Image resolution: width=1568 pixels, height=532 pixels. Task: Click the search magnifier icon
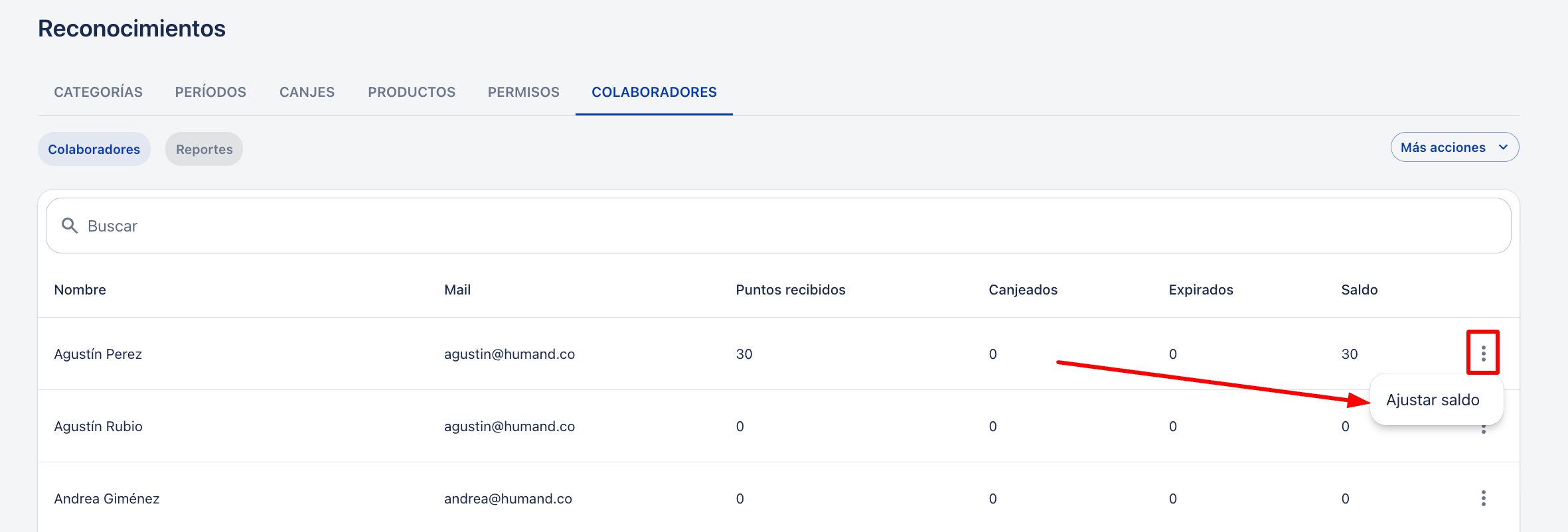[70, 226]
